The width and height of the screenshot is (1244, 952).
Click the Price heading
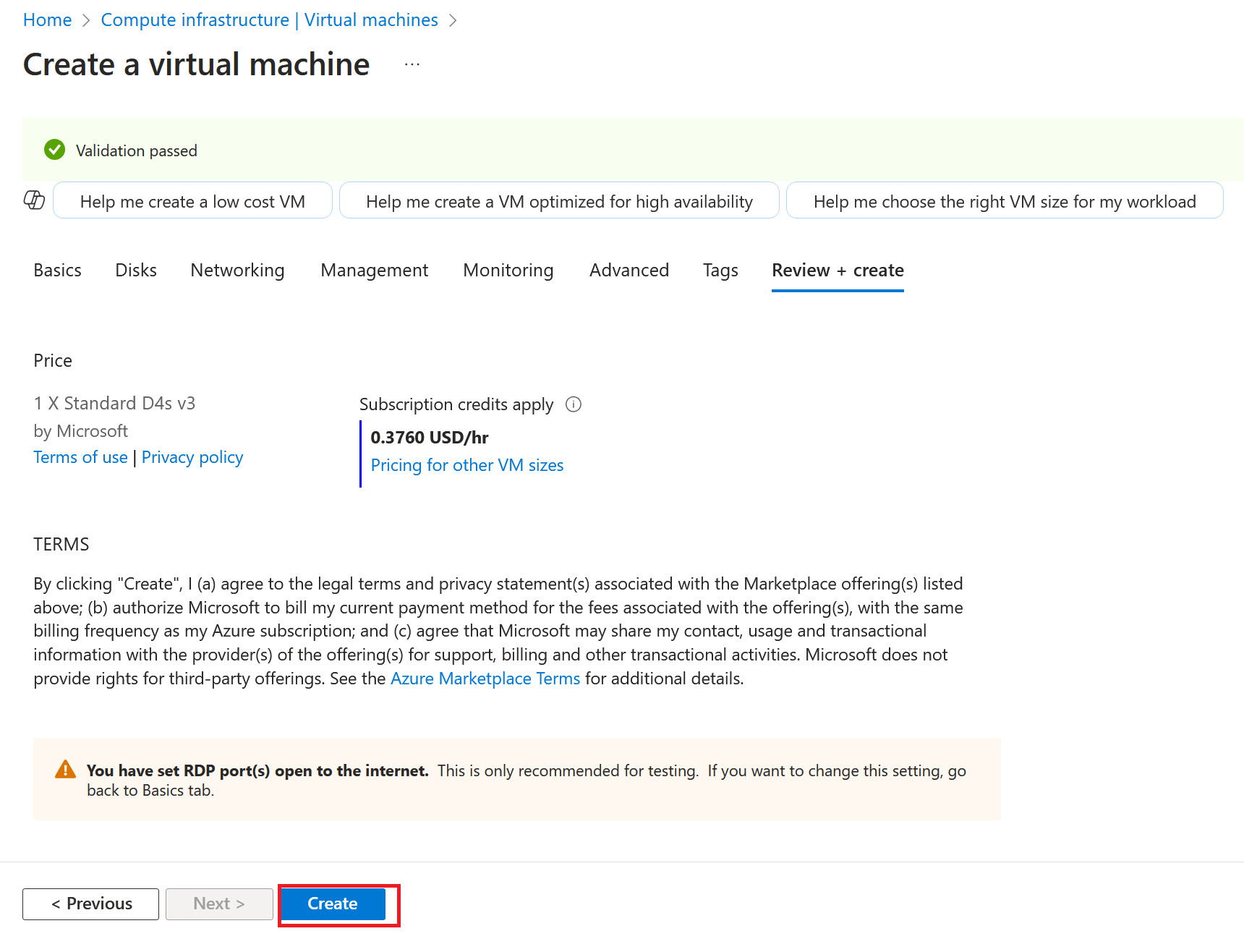pyautogui.click(x=53, y=360)
